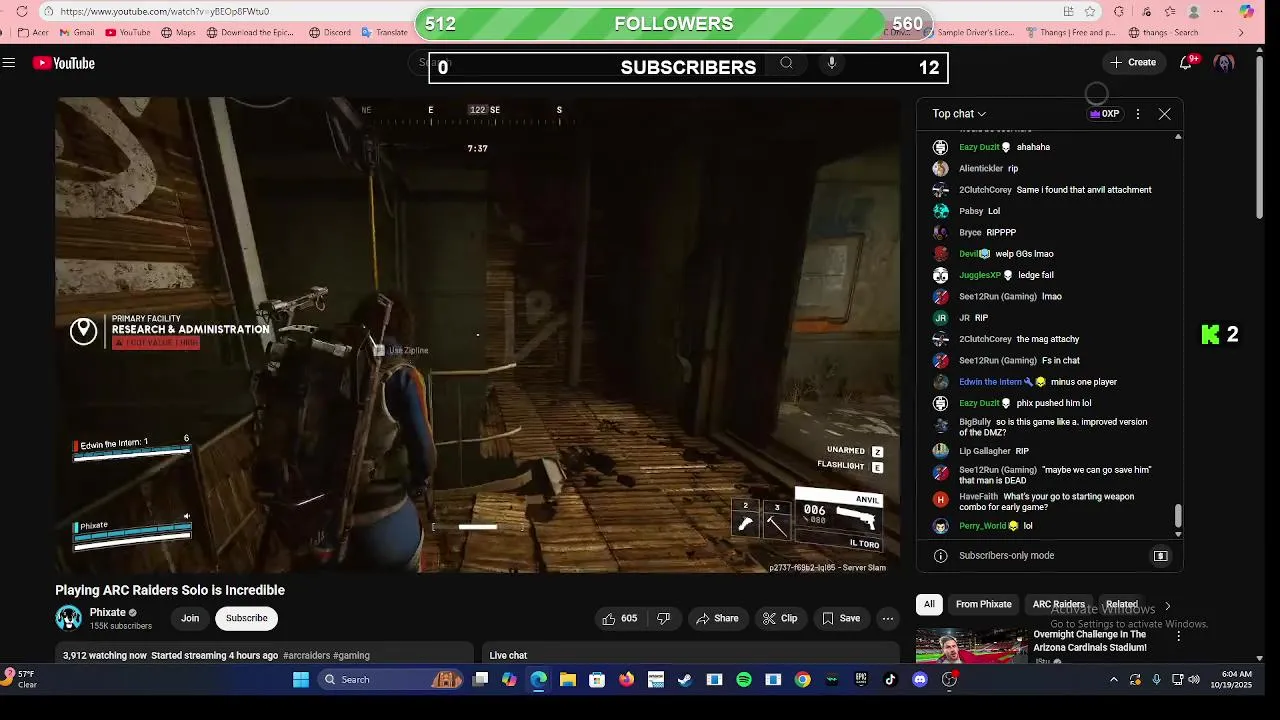This screenshot has height=720, width=1280.
Task: Open File Explorer from the taskbar
Action: click(568, 680)
